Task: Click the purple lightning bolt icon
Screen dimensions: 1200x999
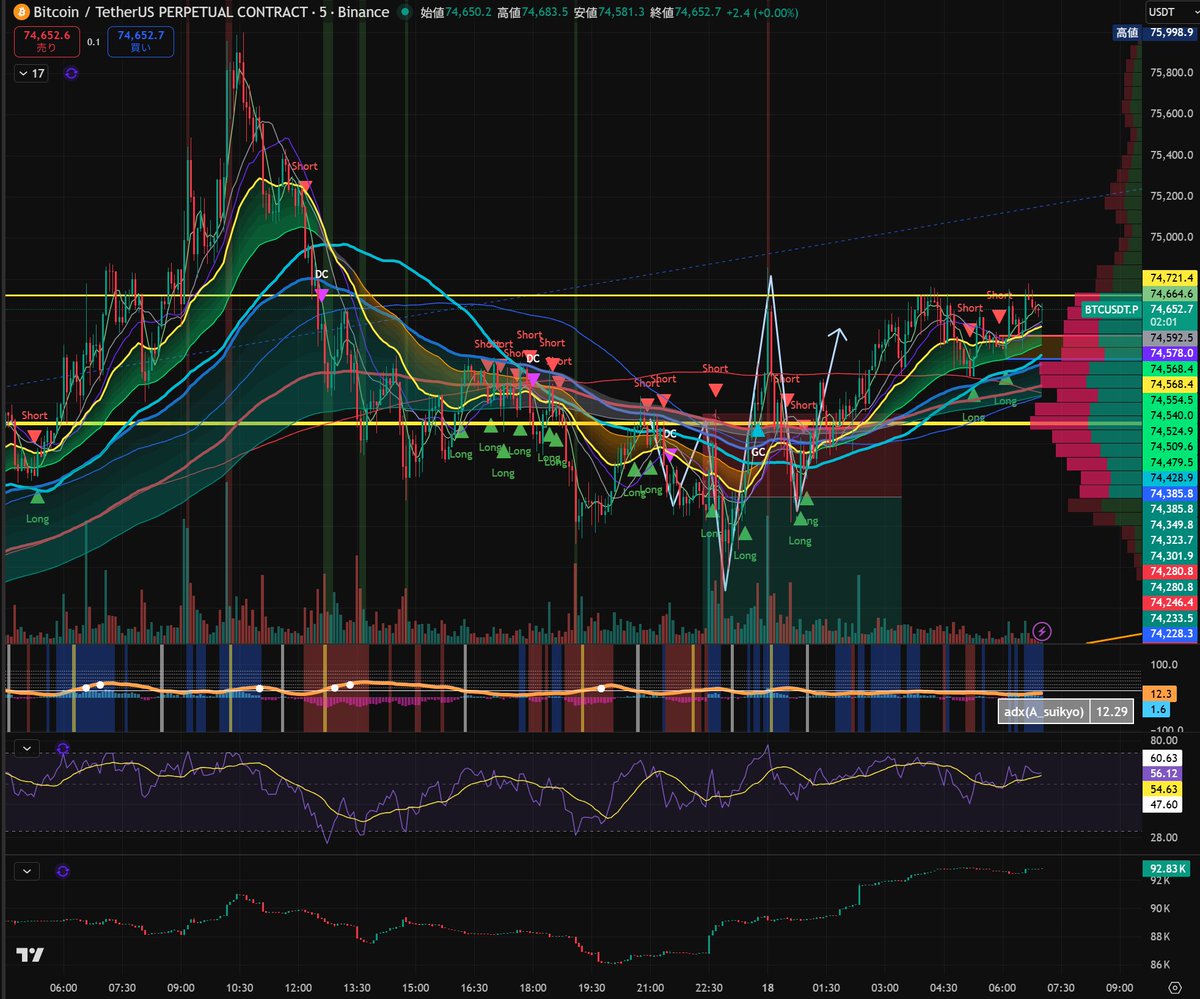Action: click(x=1043, y=630)
